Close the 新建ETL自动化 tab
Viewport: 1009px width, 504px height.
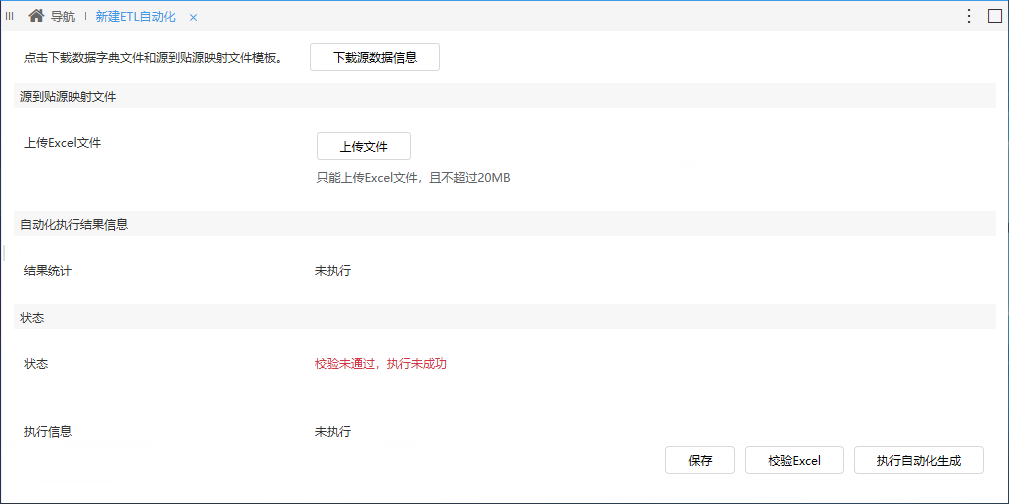[x=193, y=17]
